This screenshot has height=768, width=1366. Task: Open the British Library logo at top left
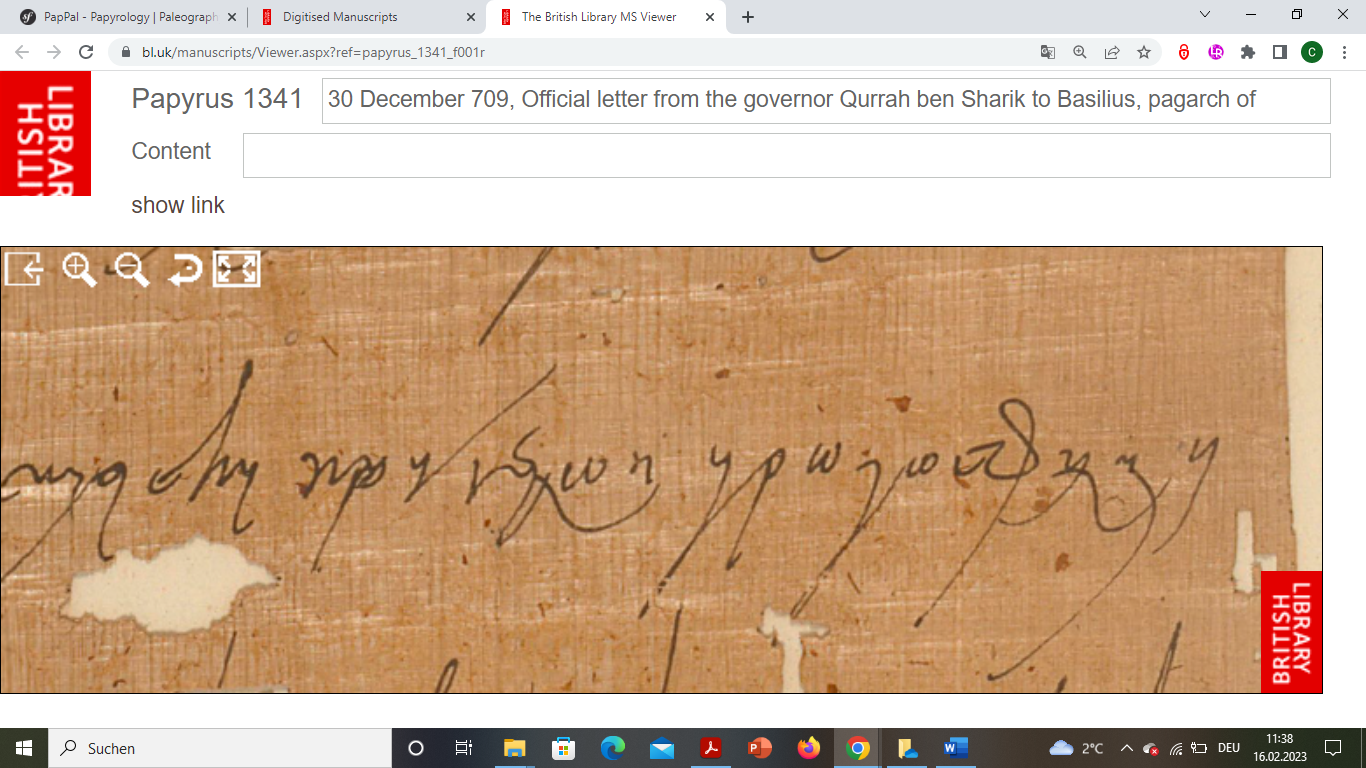click(45, 133)
